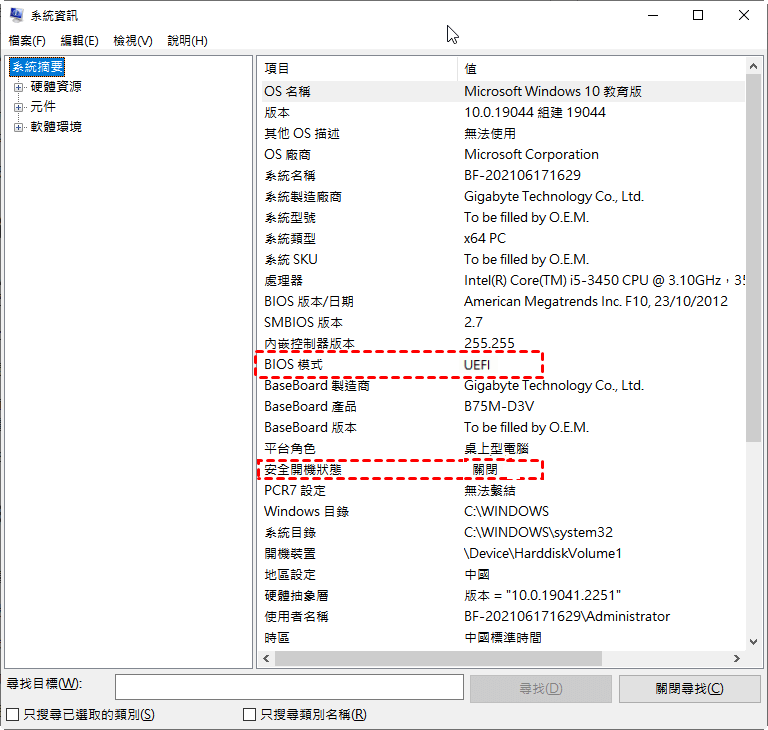Maximize the 系統資訊 window
Viewport: 768px width, 730px height.
tap(698, 15)
